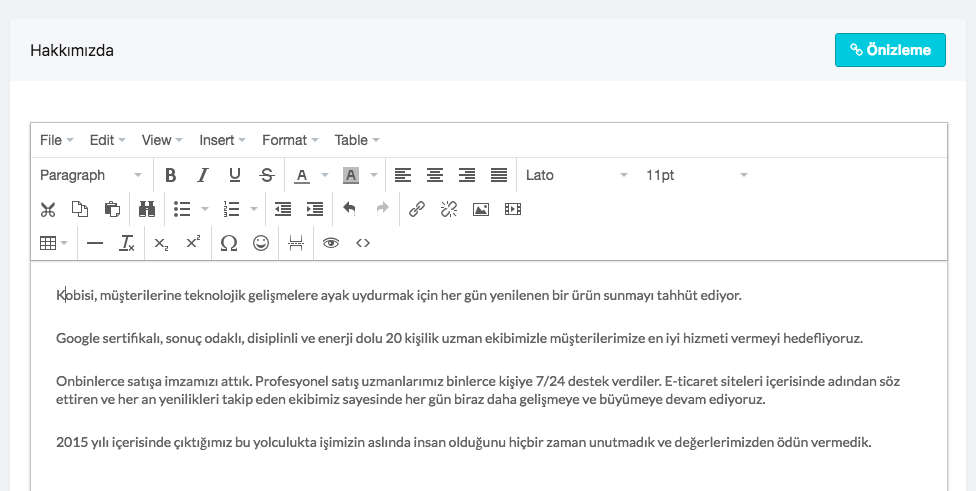Open text color picker dropdown arrow

coord(325,175)
